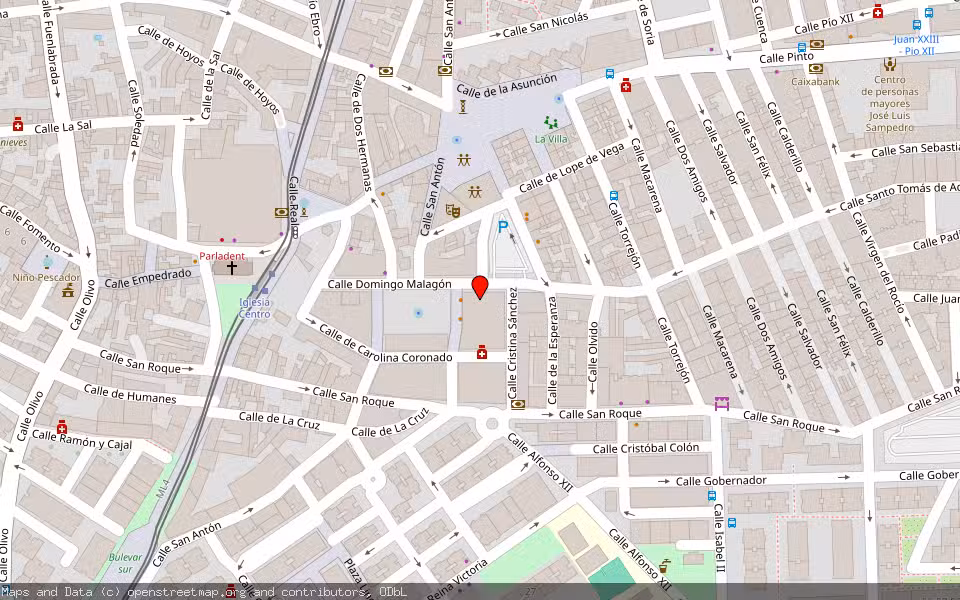The width and height of the screenshot is (960, 600).
Task: Click the red location marker pin
Action: pos(480,287)
